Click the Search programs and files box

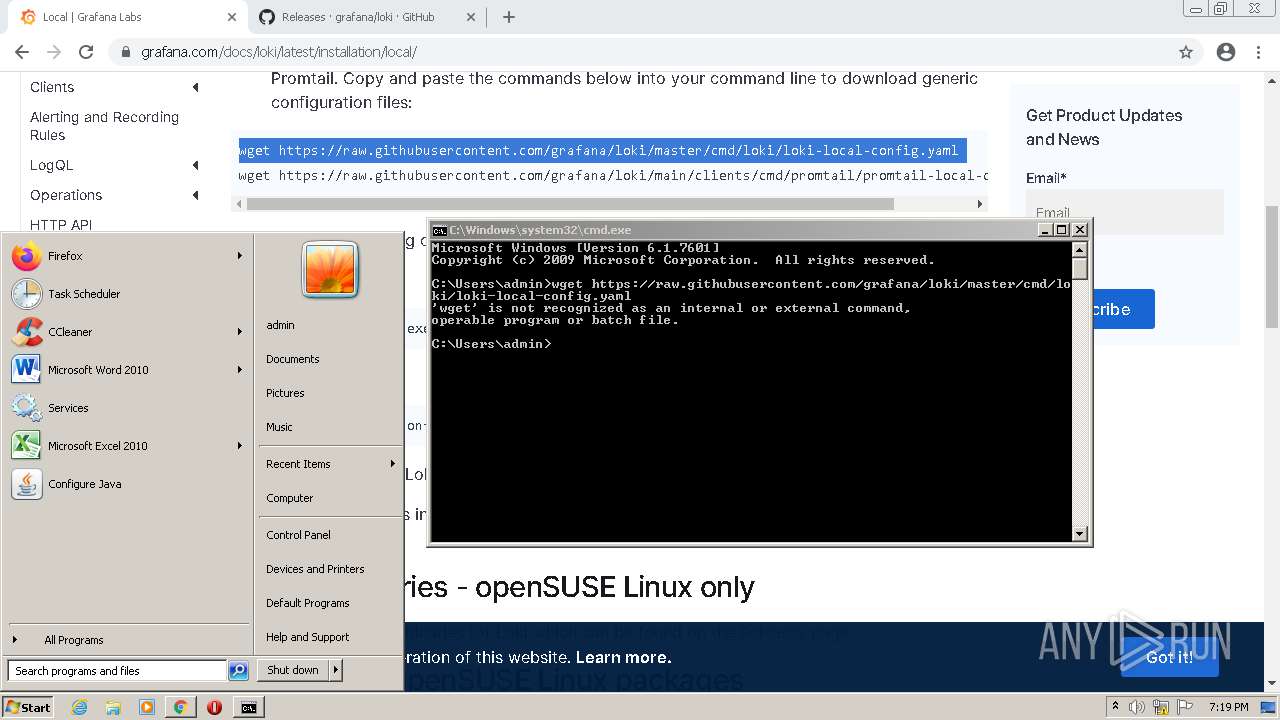point(117,671)
